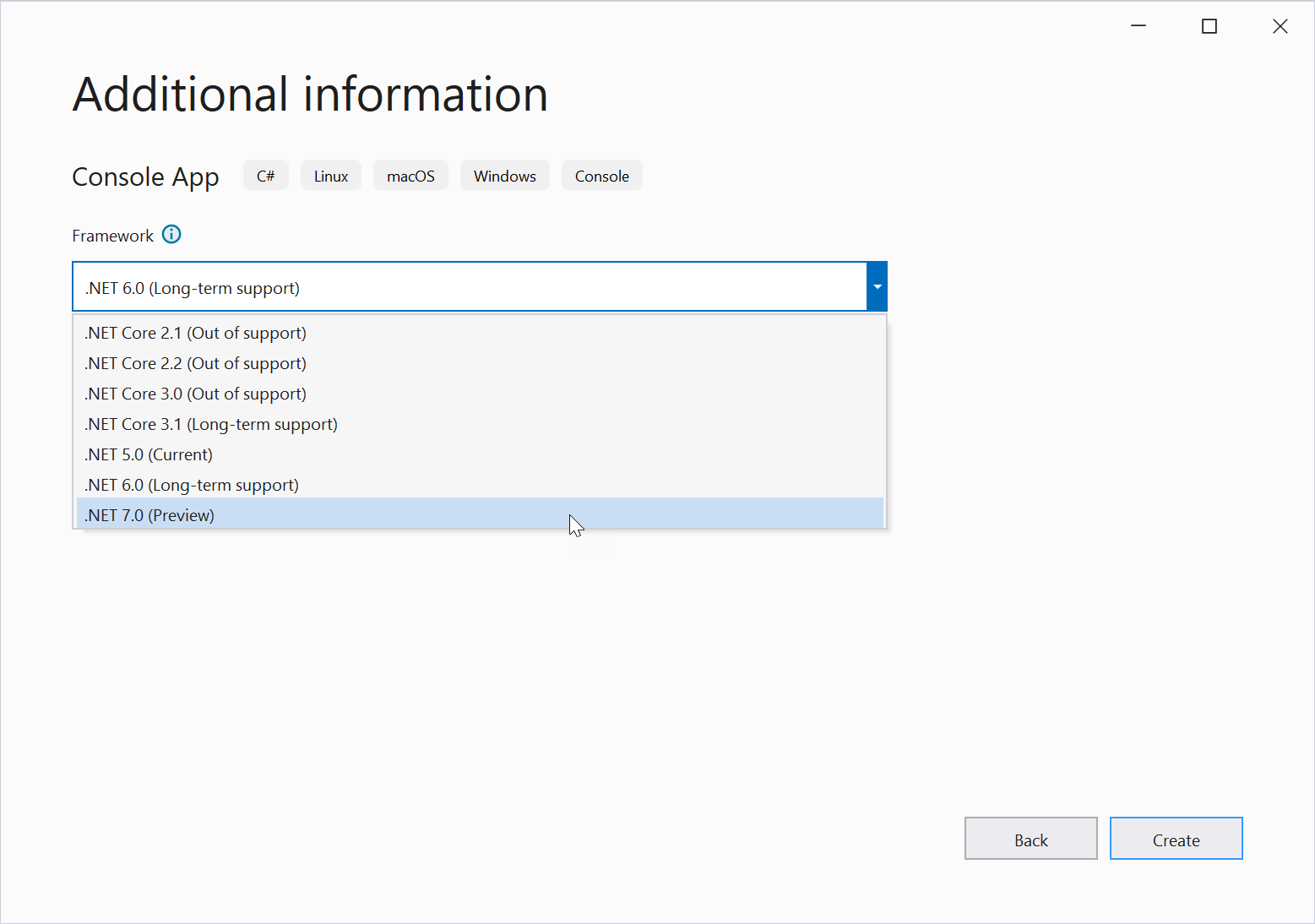Viewport: 1315px width, 924px height.
Task: Select .NET Core 2.1 (Out of support)
Action: pos(196,333)
